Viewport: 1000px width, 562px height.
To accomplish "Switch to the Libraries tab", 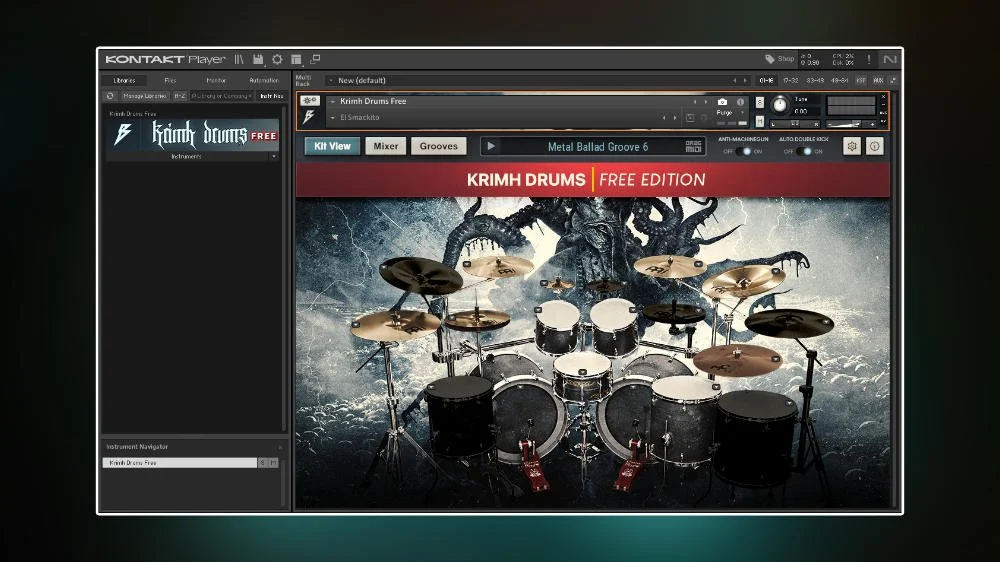I will click(124, 80).
